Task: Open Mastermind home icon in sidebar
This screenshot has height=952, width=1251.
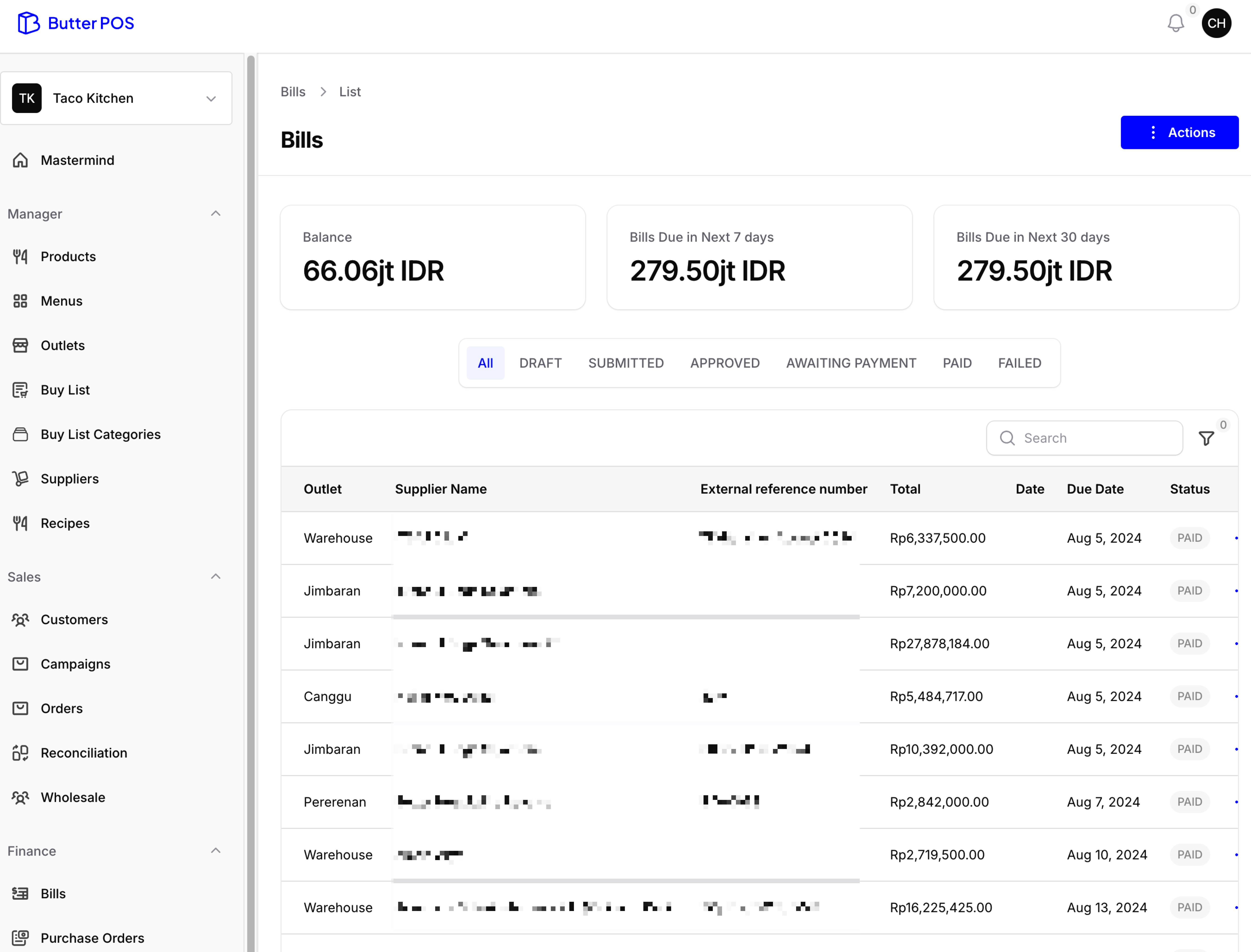Action: click(x=20, y=160)
